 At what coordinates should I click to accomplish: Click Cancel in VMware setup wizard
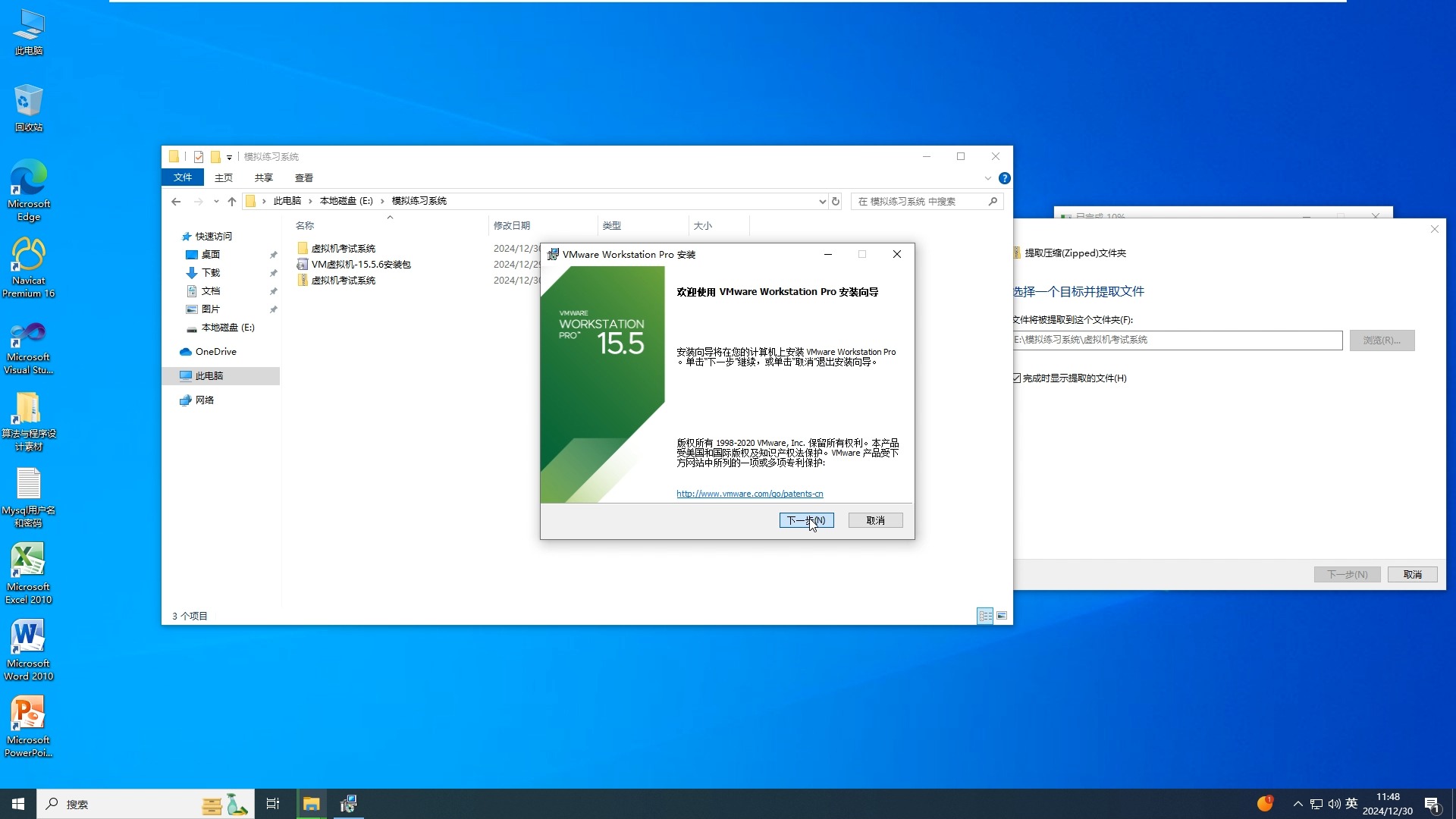[x=875, y=520]
